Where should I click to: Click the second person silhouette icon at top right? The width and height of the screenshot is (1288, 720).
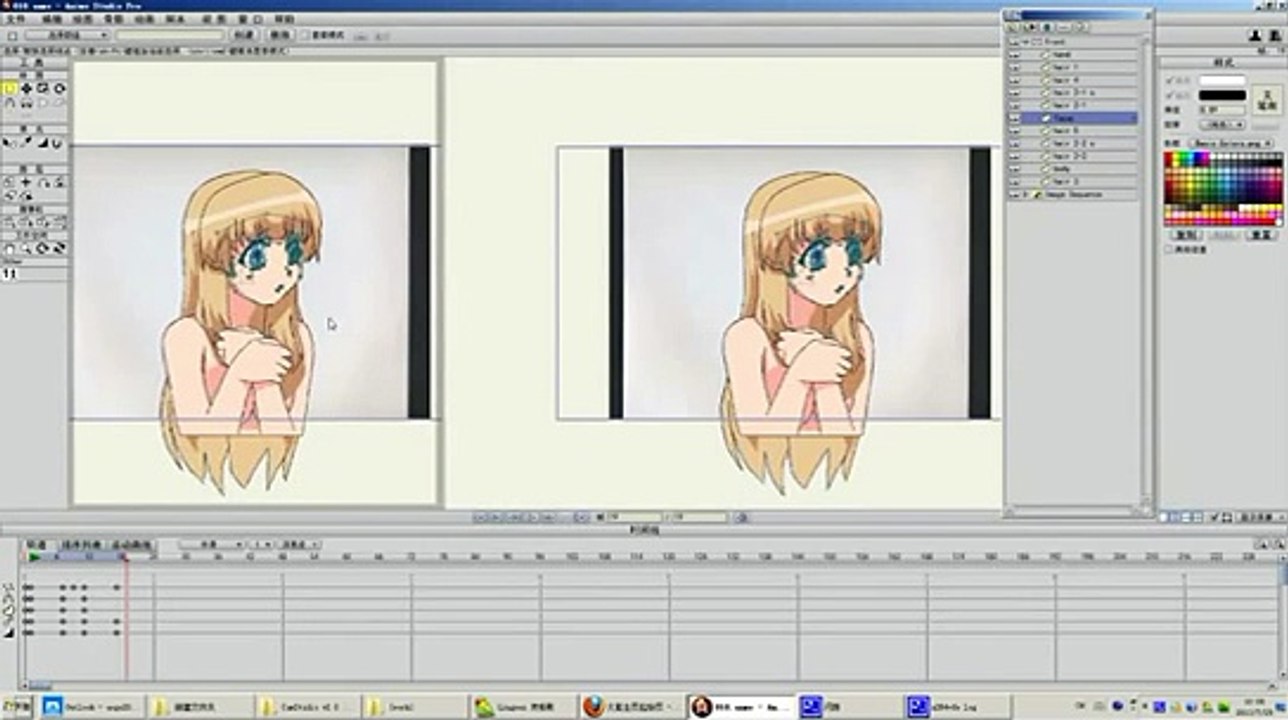(1275, 35)
